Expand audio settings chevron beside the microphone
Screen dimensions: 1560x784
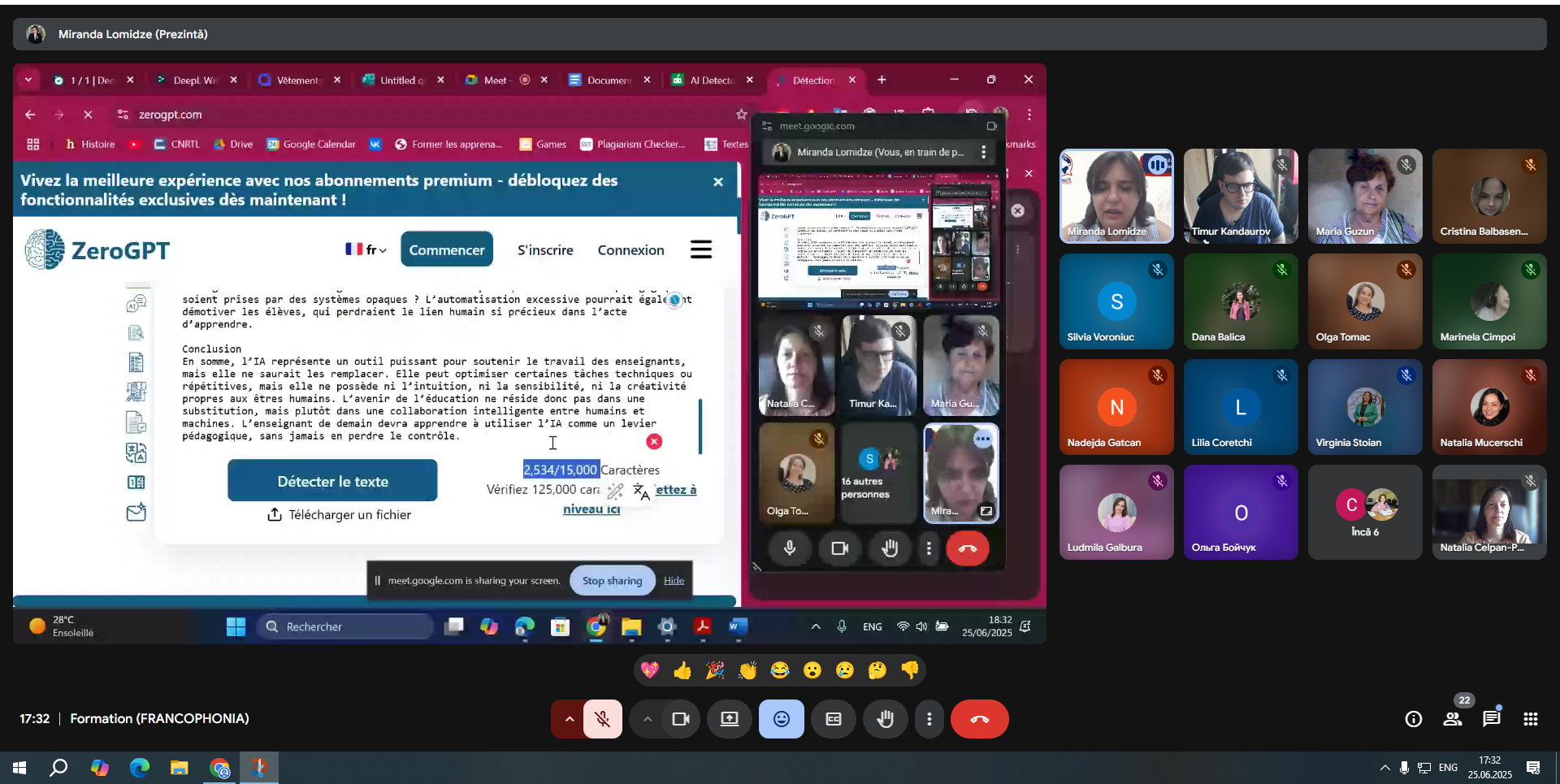(x=569, y=719)
